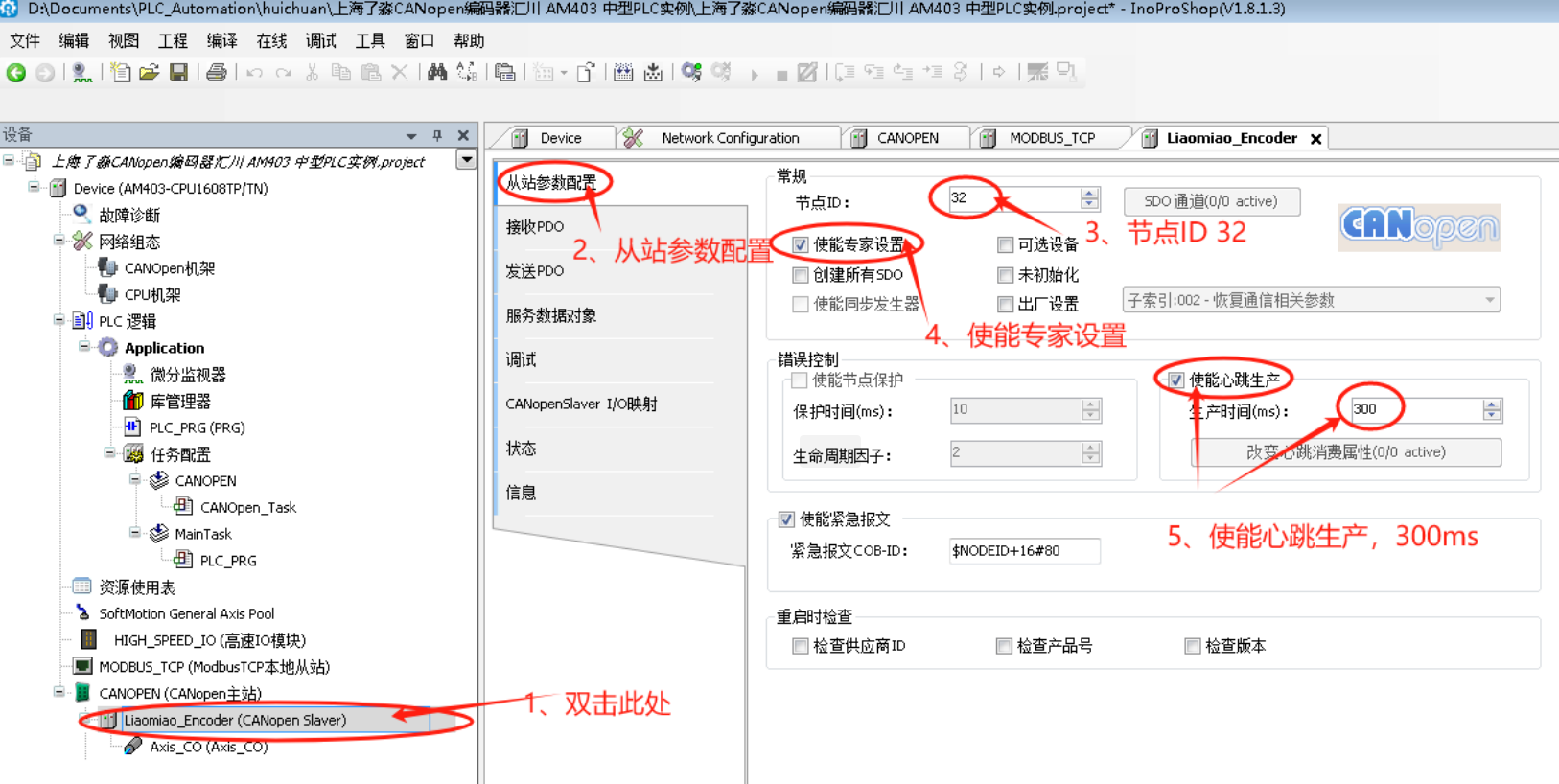Switch to the MODBUS_TCP tab
The height and width of the screenshot is (784, 1559).
pos(1051,138)
